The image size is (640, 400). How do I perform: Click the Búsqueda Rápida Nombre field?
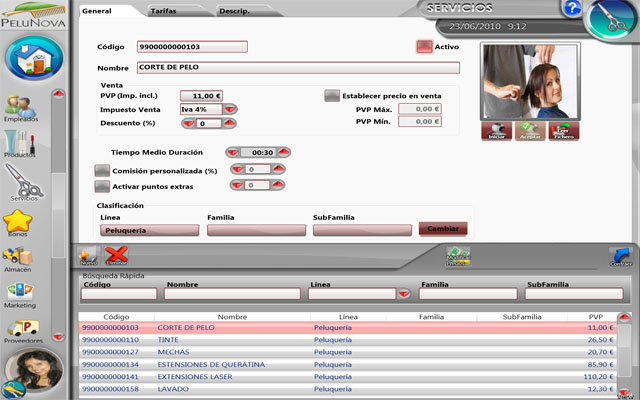pyautogui.click(x=233, y=294)
